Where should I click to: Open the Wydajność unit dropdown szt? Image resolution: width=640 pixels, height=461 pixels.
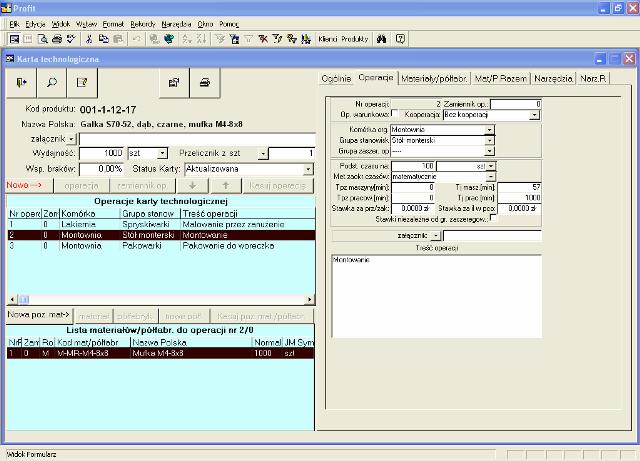coord(162,154)
